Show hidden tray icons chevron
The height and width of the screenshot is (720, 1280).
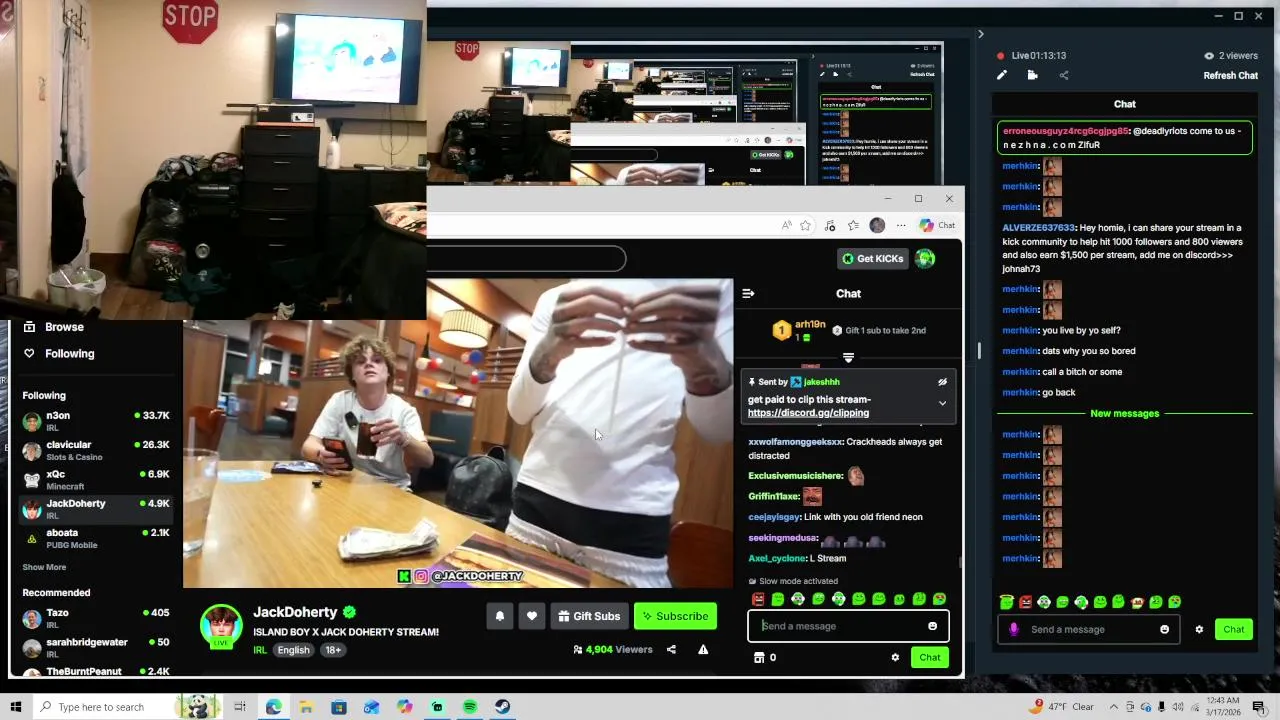click(x=1114, y=707)
